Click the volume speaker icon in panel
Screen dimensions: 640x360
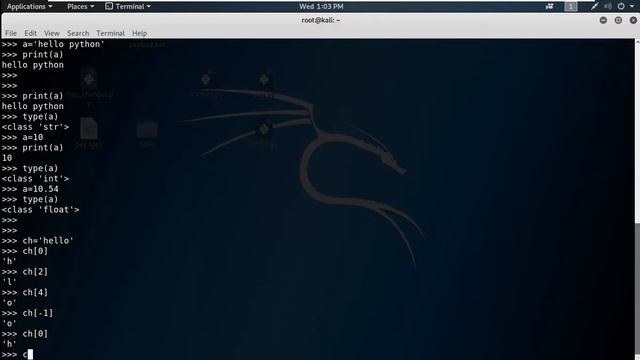[608, 7]
